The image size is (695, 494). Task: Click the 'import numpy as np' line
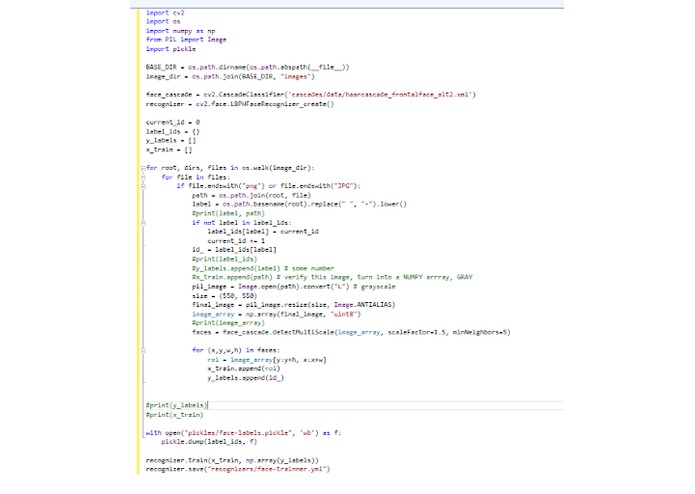(180, 31)
